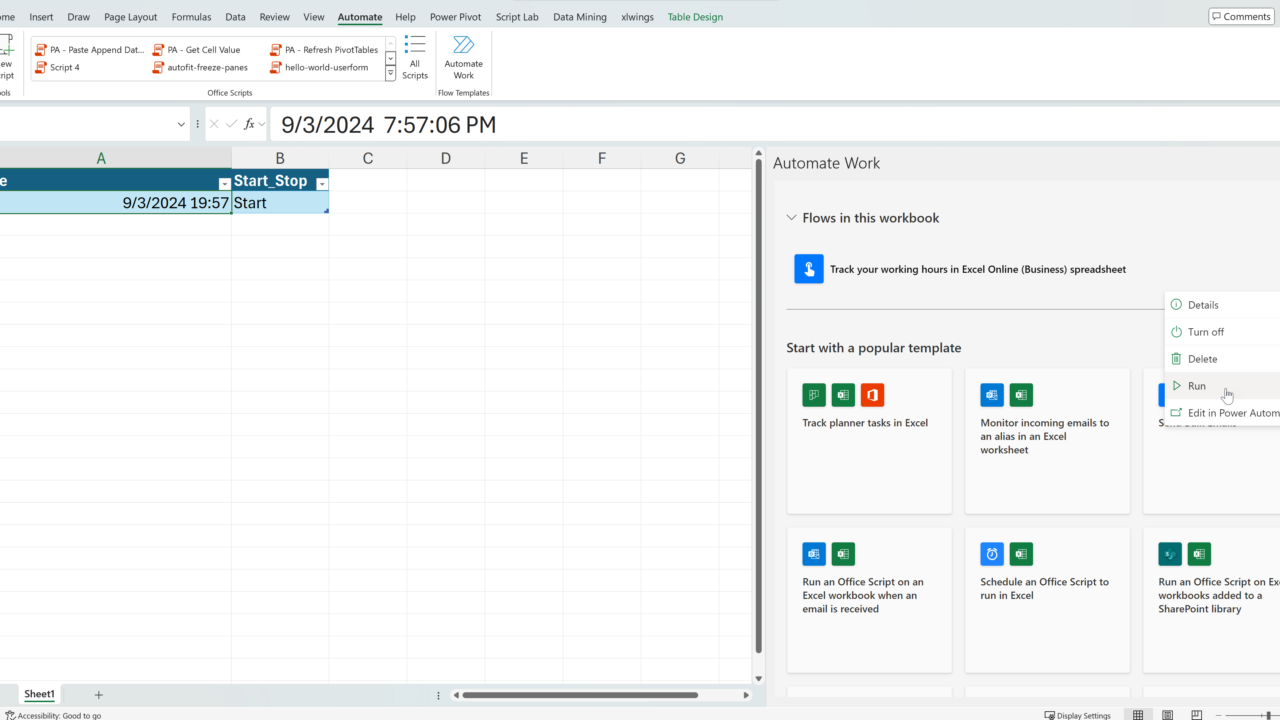The width and height of the screenshot is (1280, 720).
Task: Open the Name Box dropdown arrow
Action: (181, 124)
